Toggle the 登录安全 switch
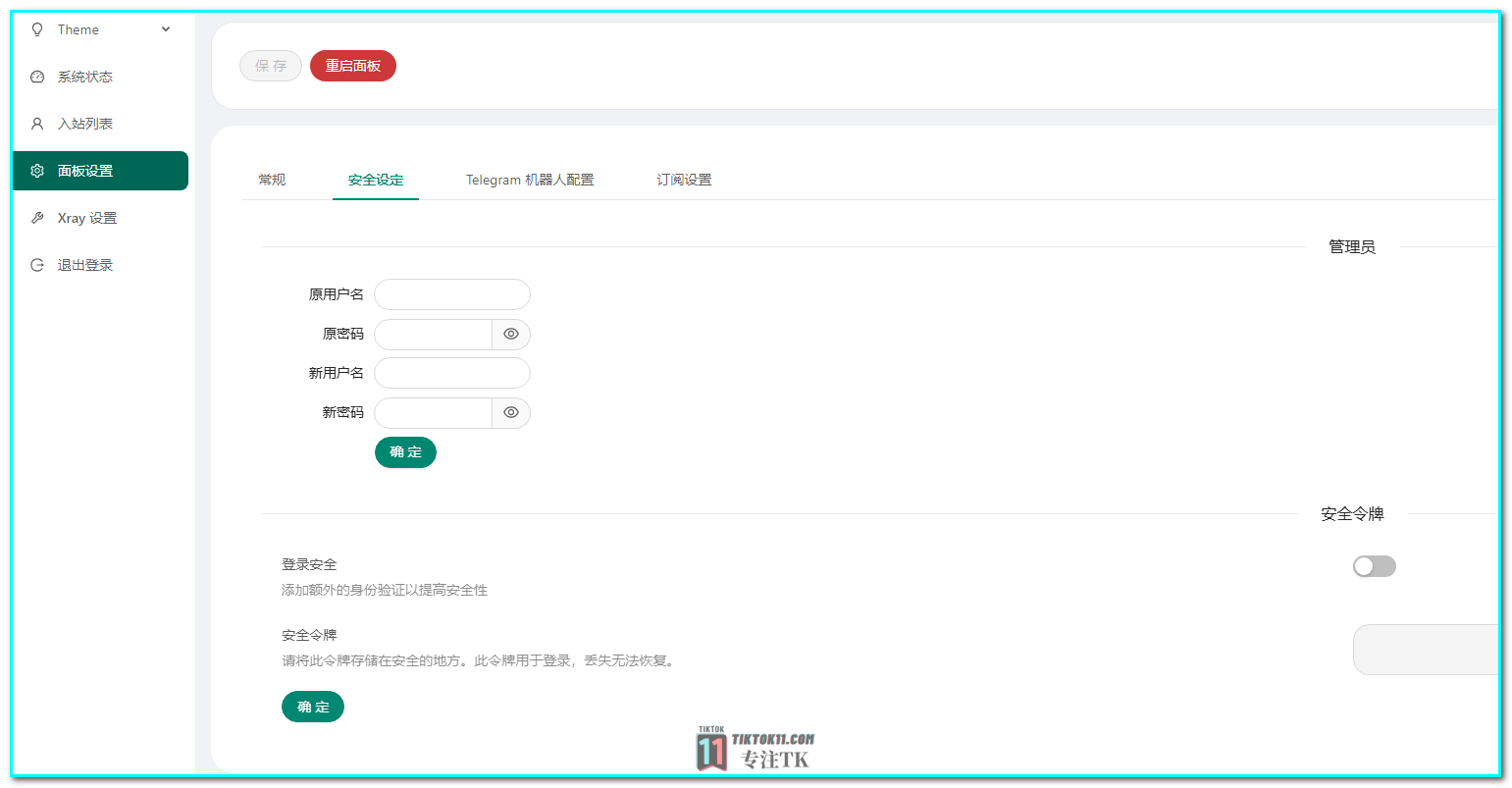Image resolution: width=1512 pixels, height=788 pixels. [x=1375, y=566]
